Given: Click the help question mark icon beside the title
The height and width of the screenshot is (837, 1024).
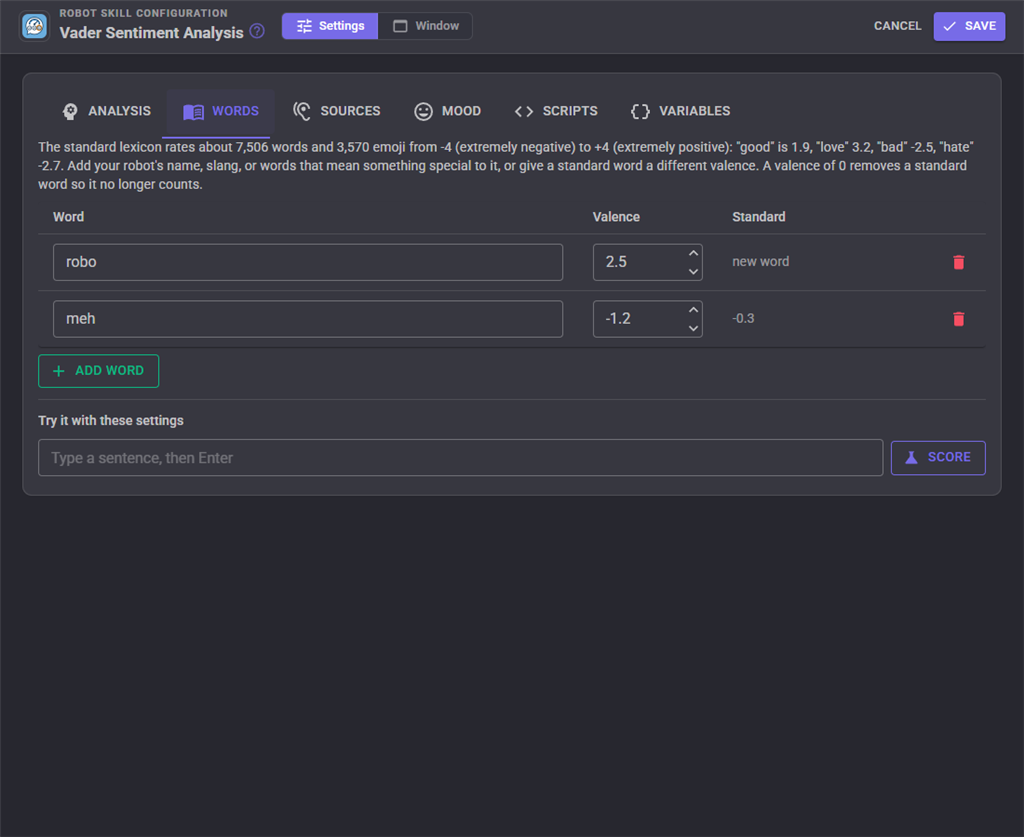Looking at the screenshot, I should pyautogui.click(x=257, y=31).
